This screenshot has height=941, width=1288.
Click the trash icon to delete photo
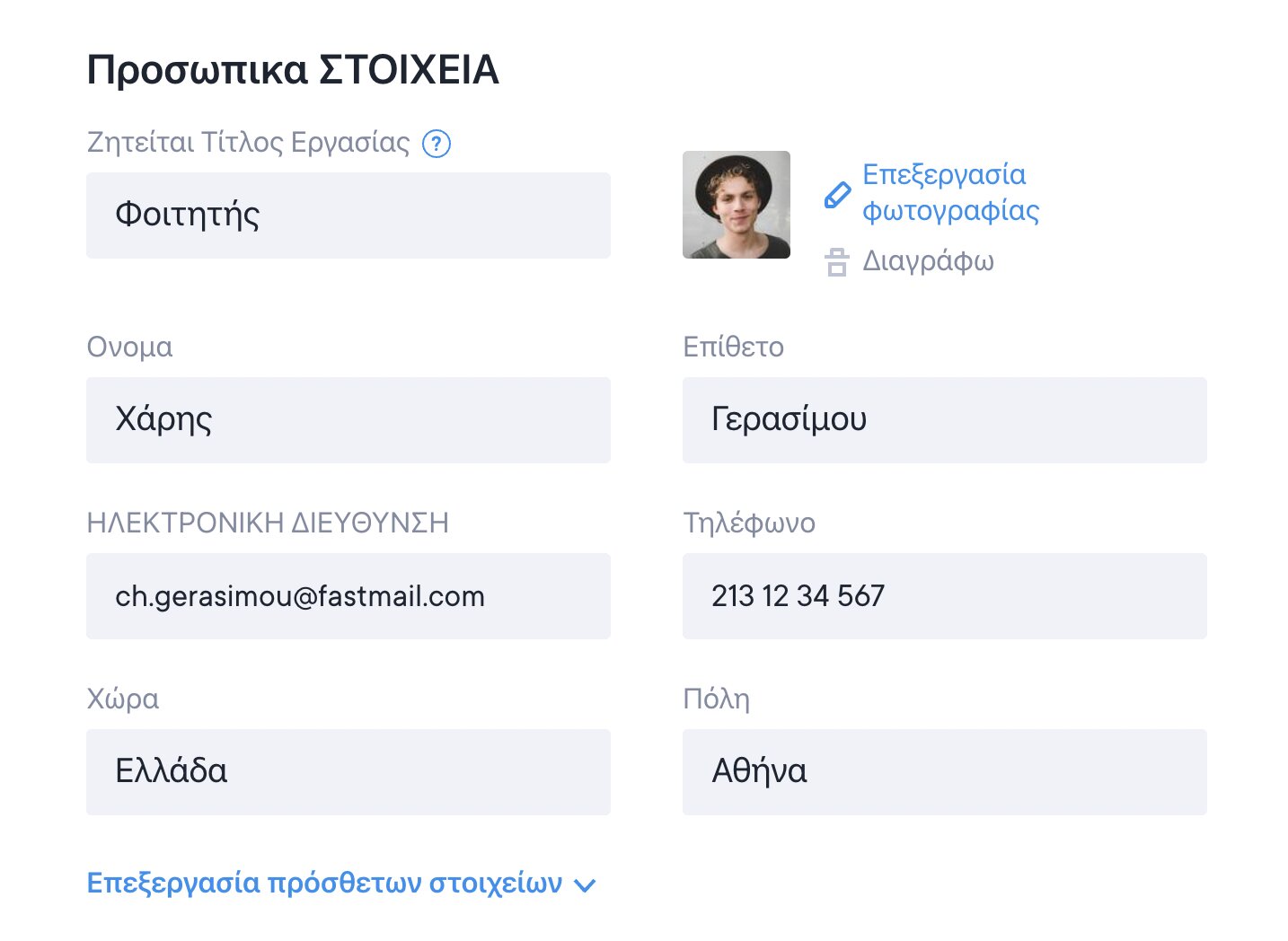[836, 262]
